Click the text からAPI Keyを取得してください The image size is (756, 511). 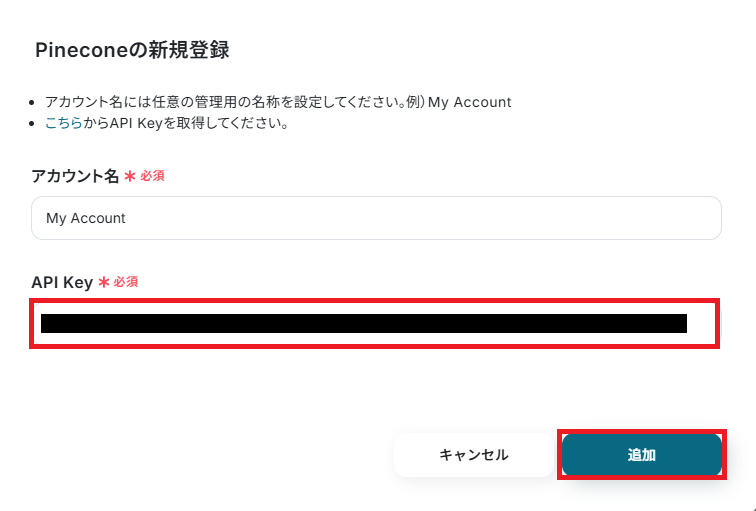click(186, 123)
